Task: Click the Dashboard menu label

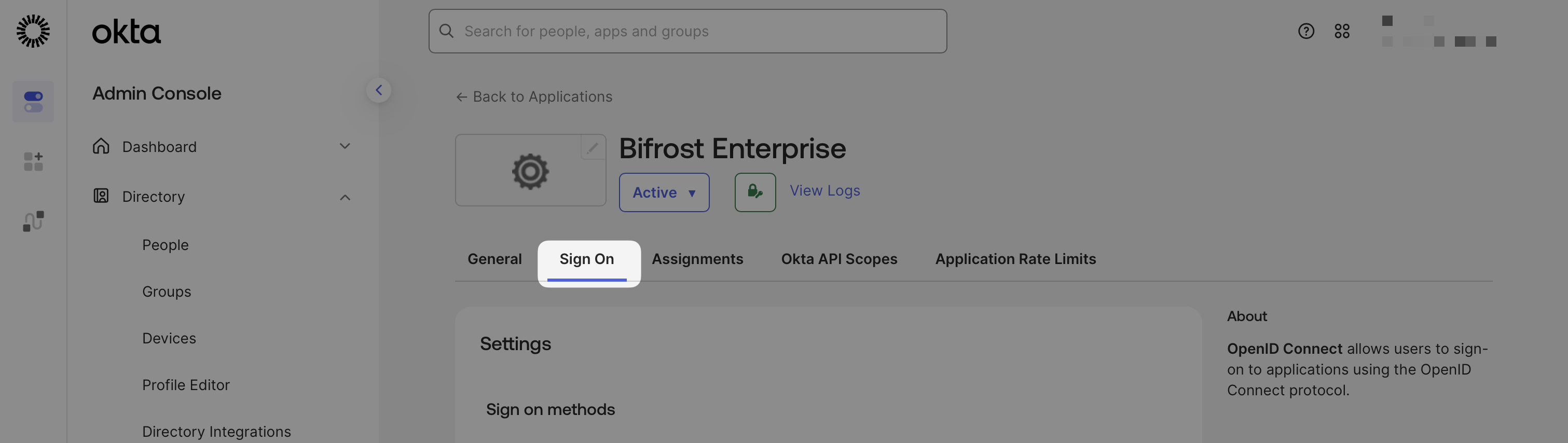Action: (x=159, y=147)
